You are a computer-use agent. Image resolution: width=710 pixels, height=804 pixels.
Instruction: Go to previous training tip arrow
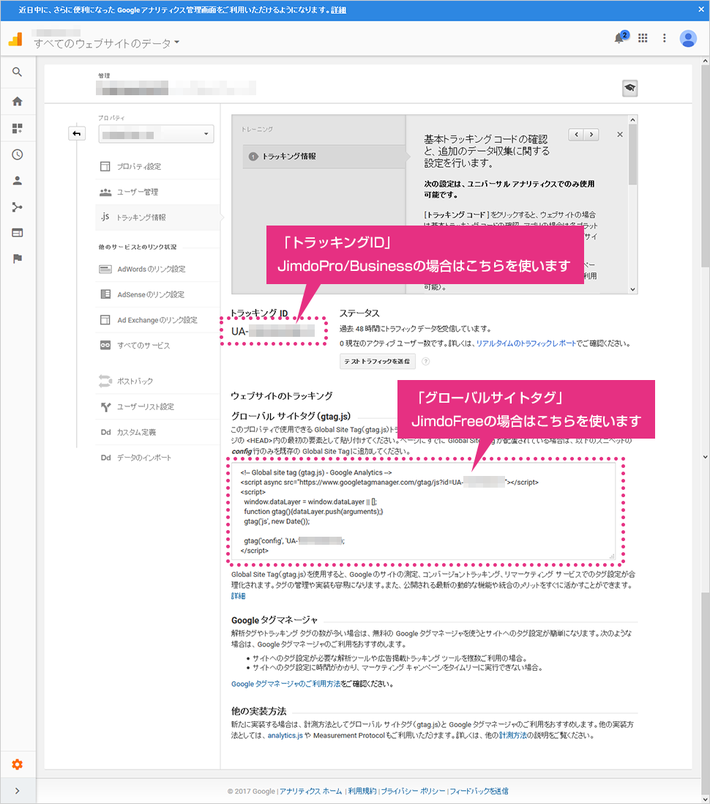(576, 135)
